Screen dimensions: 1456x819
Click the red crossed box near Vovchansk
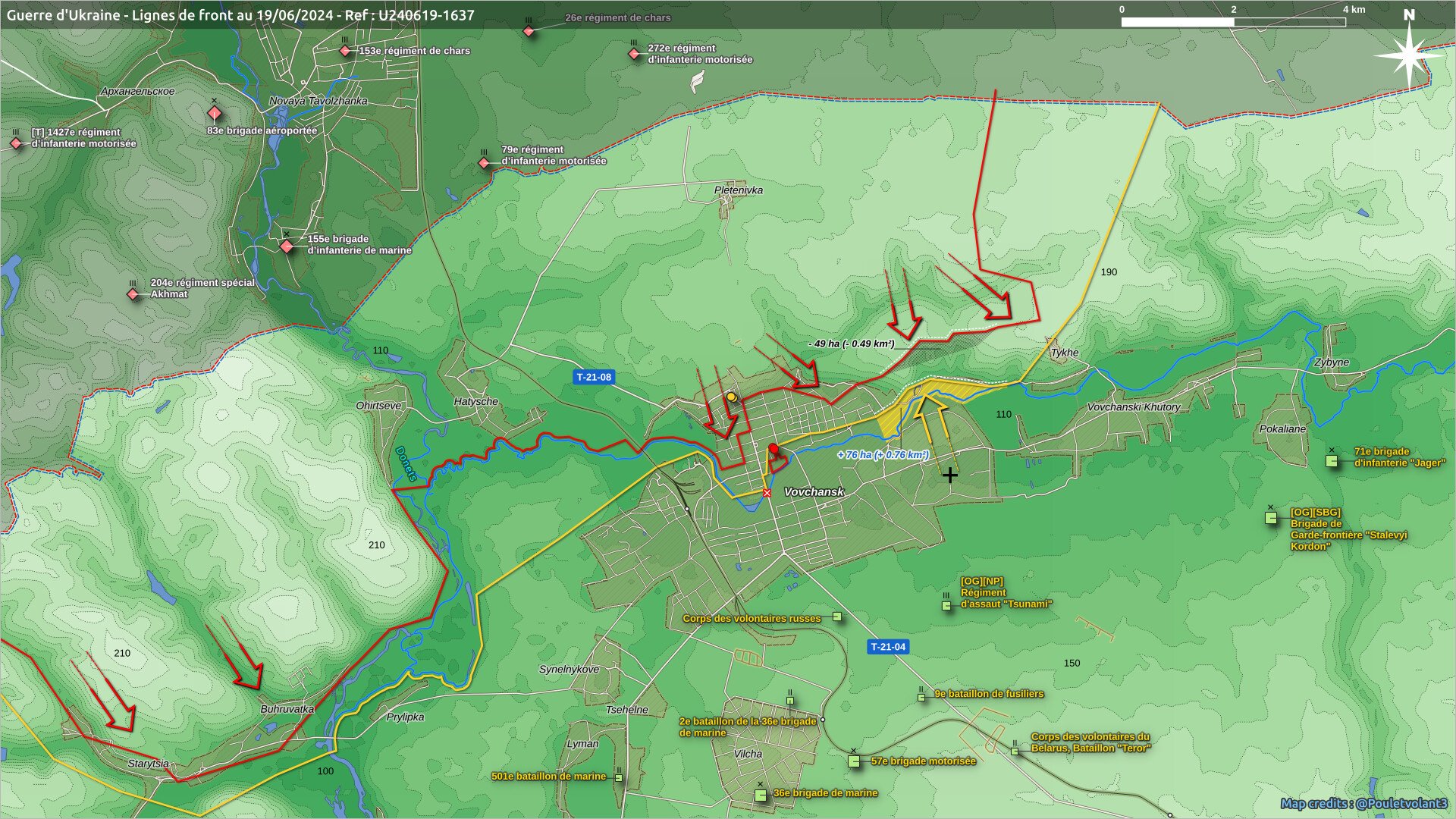767,493
